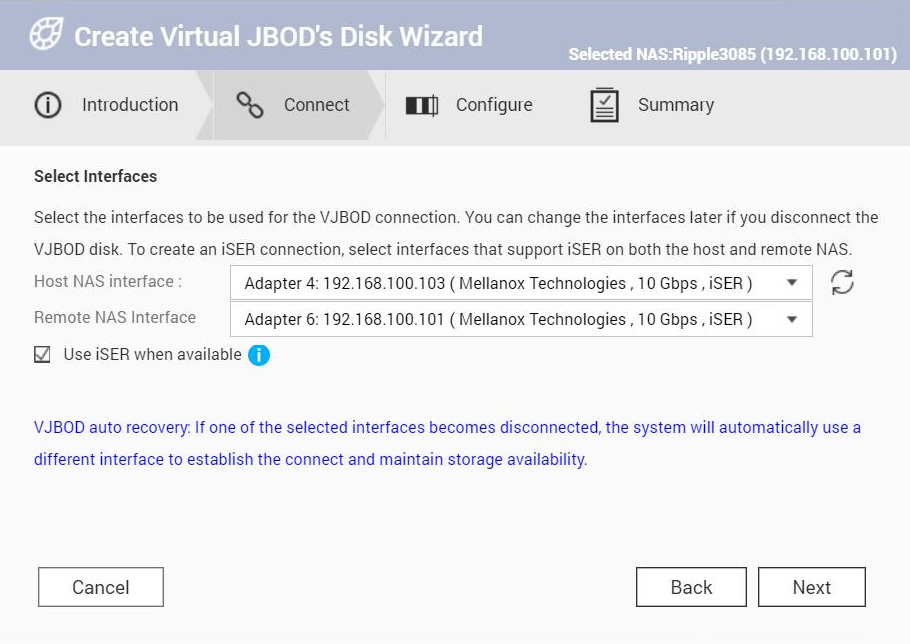Select the Connect step label
910x644 pixels.
(316, 105)
